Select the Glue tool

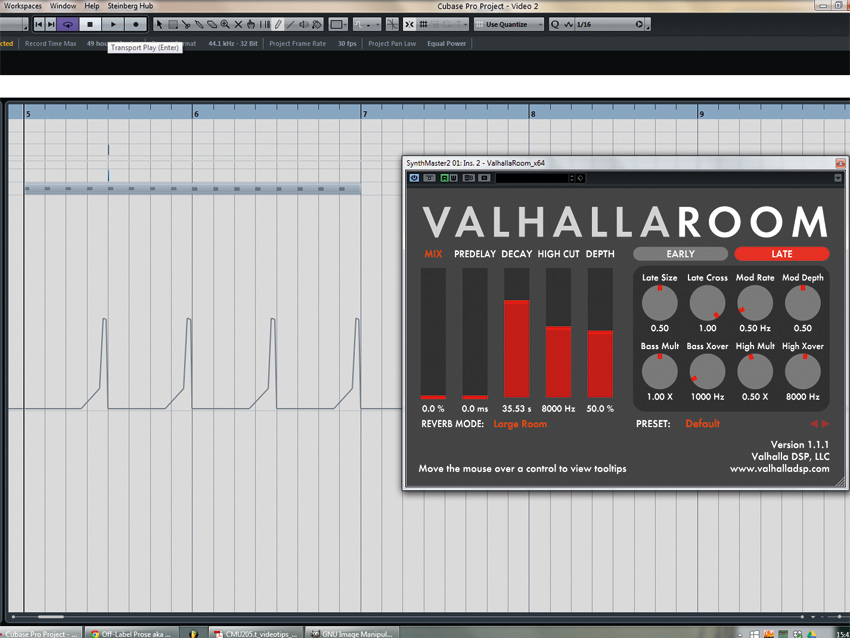coord(199,24)
